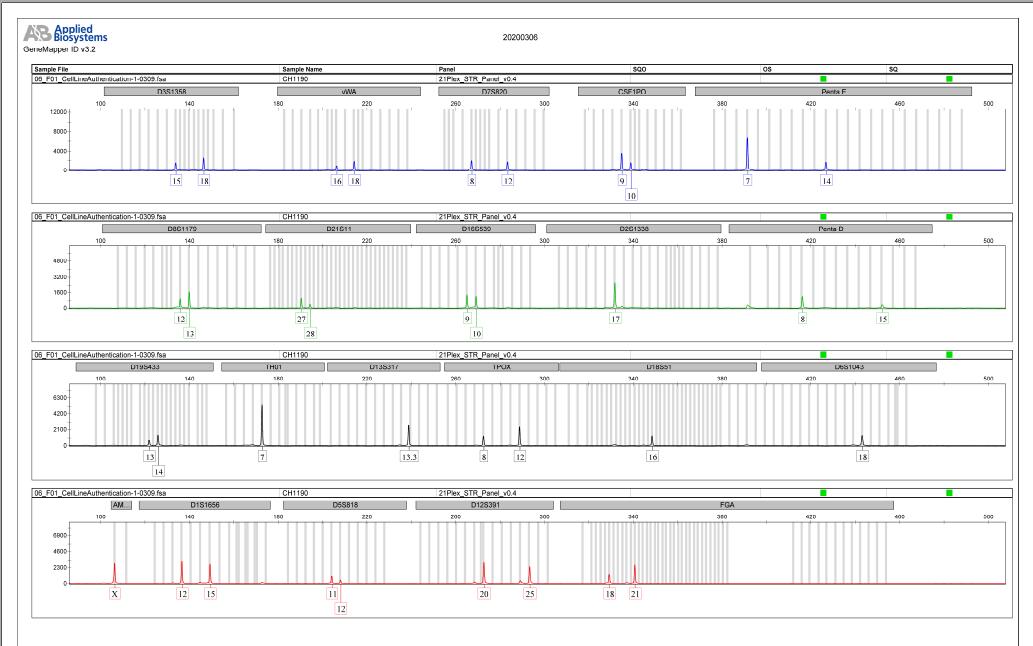
Task: Click the Applied Biosystems logo
Action: coord(65,33)
